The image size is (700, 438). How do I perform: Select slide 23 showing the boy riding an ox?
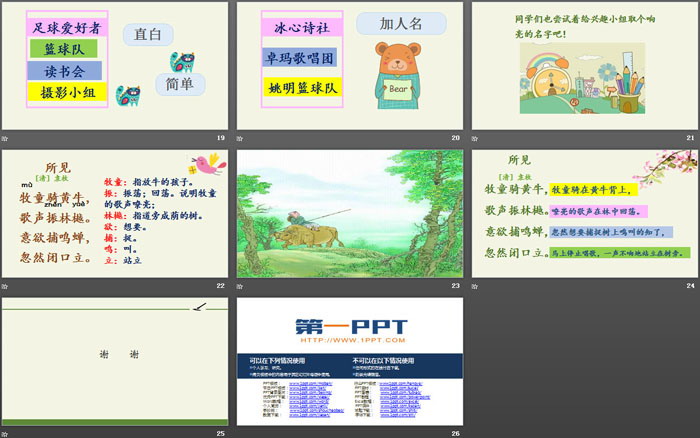click(x=349, y=213)
